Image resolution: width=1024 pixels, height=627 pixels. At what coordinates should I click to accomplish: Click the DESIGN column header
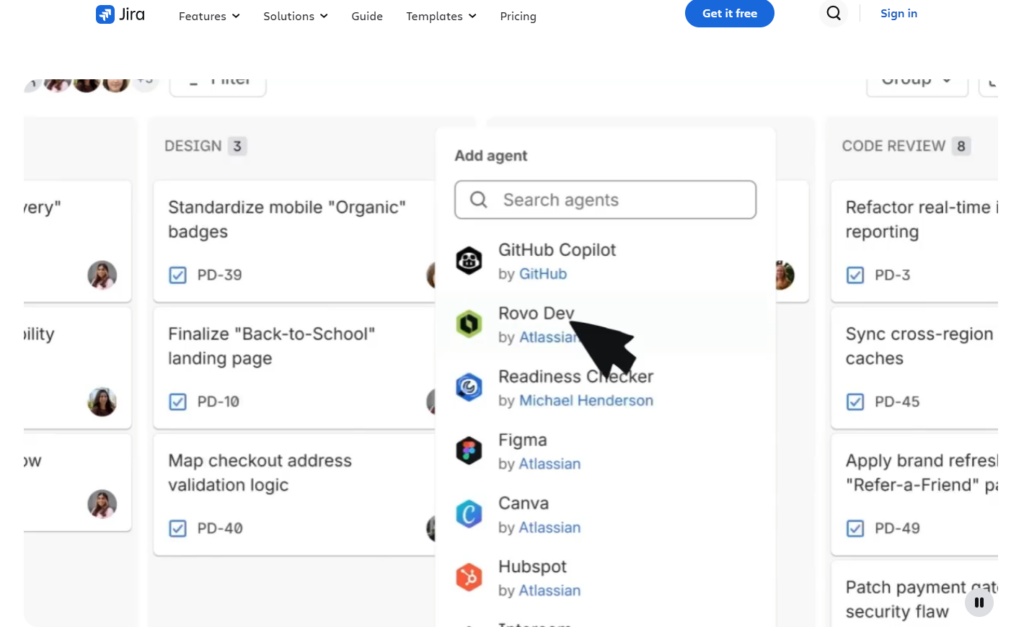(x=193, y=146)
